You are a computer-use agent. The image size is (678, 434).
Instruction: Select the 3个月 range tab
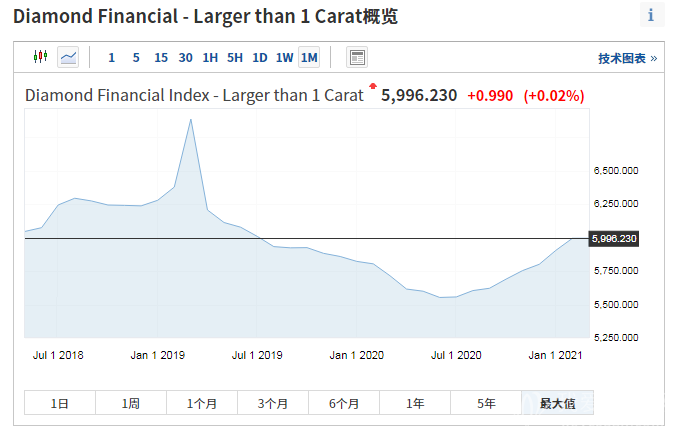coord(273,403)
